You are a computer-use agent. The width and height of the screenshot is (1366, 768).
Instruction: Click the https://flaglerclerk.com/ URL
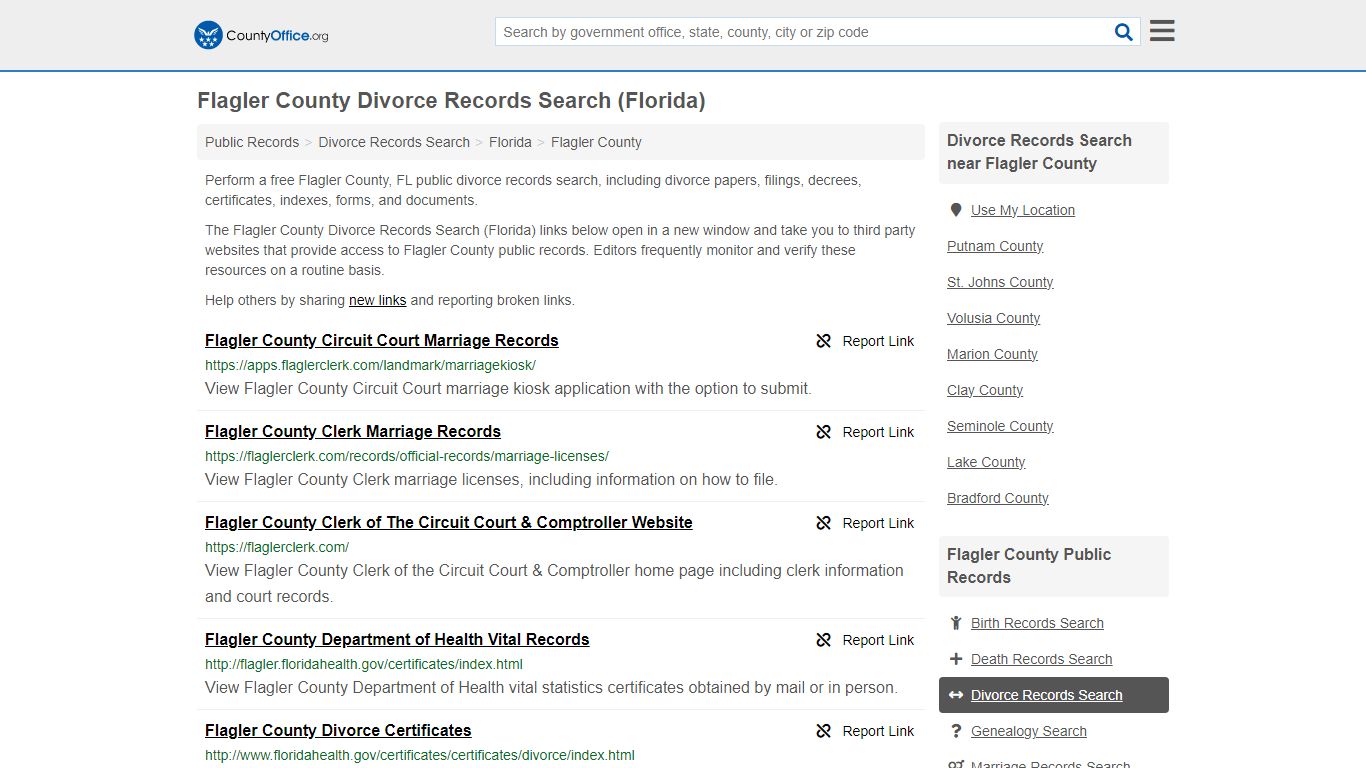pos(277,547)
